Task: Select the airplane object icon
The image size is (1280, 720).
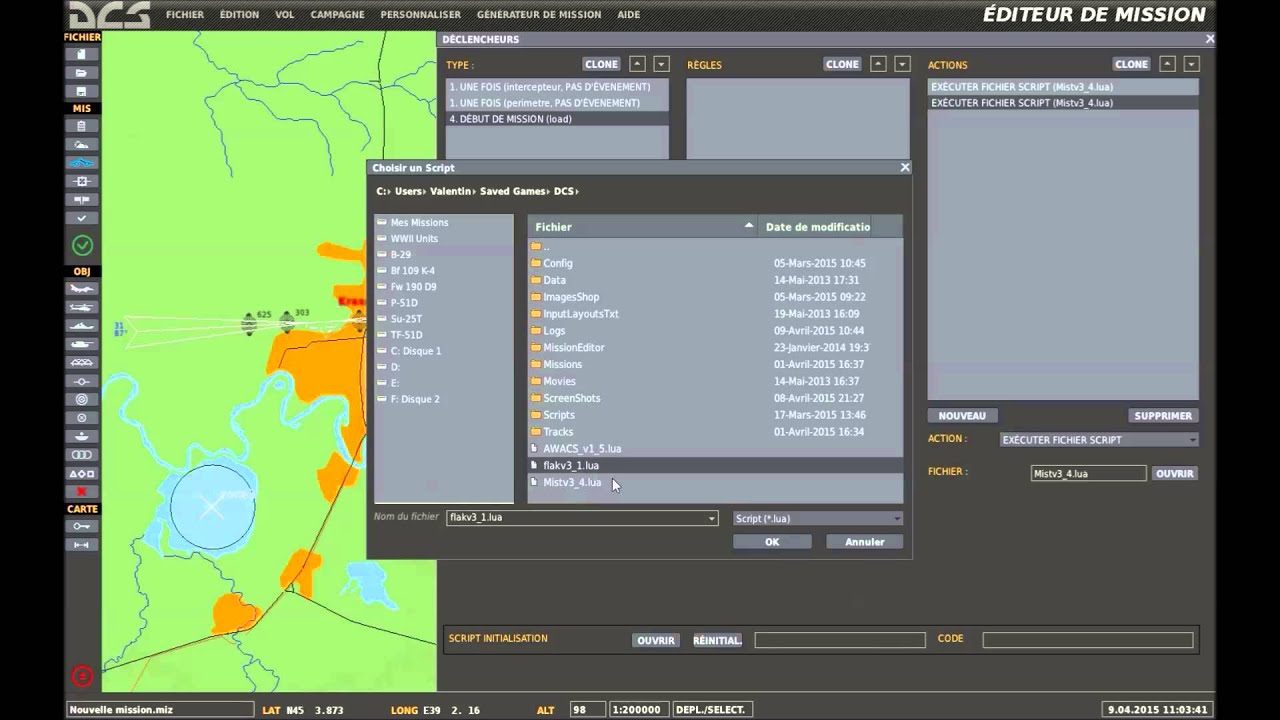Action: coord(82,289)
